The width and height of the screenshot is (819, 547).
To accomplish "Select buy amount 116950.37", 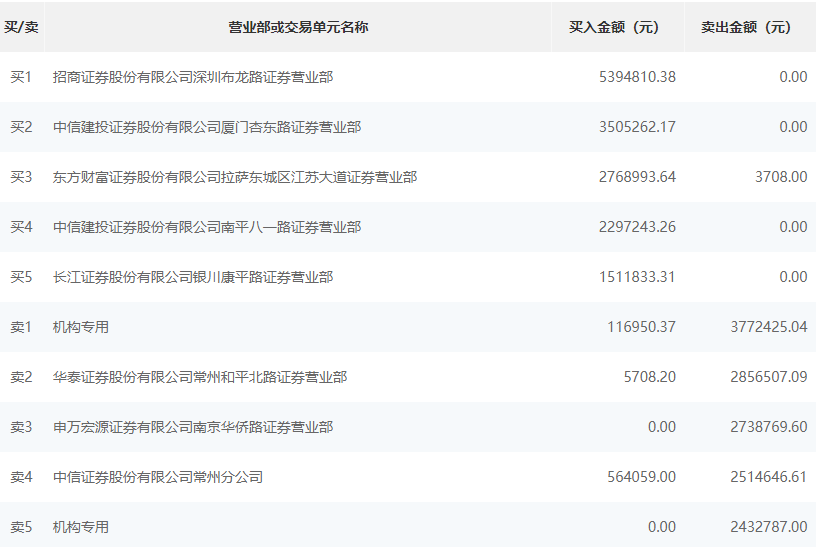I will click(641, 327).
